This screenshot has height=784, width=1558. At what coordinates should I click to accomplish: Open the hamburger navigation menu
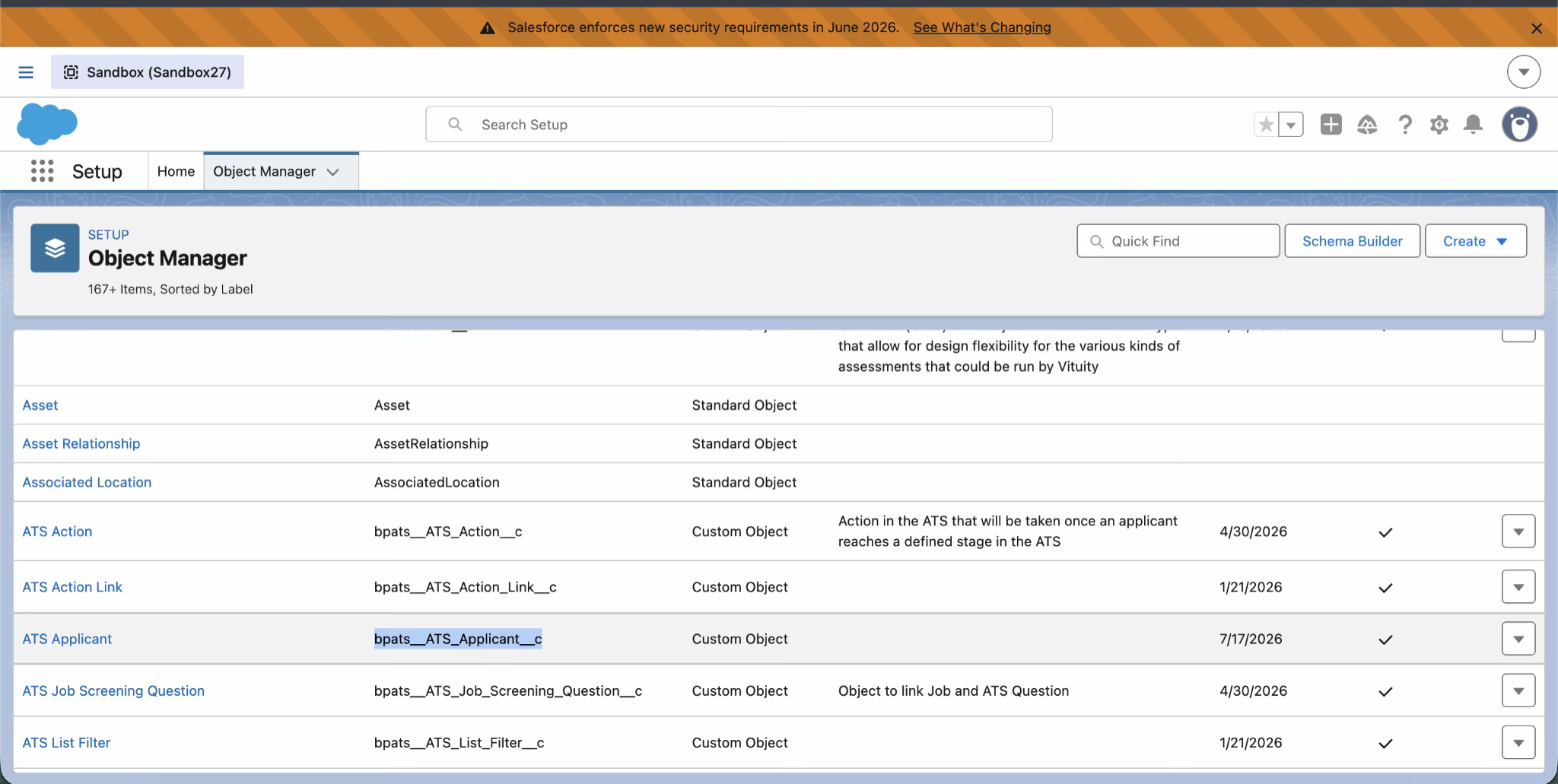[26, 72]
